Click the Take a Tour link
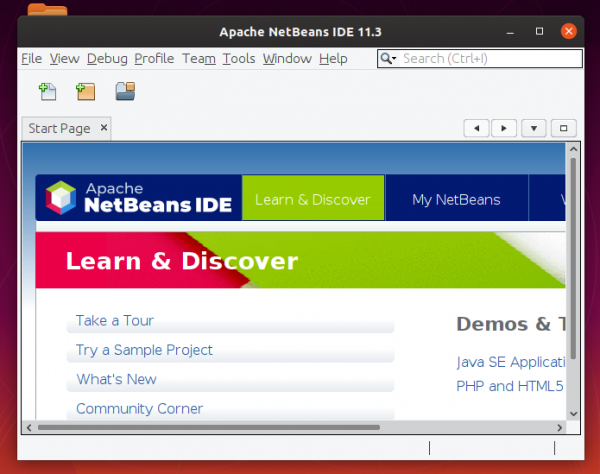 115,321
